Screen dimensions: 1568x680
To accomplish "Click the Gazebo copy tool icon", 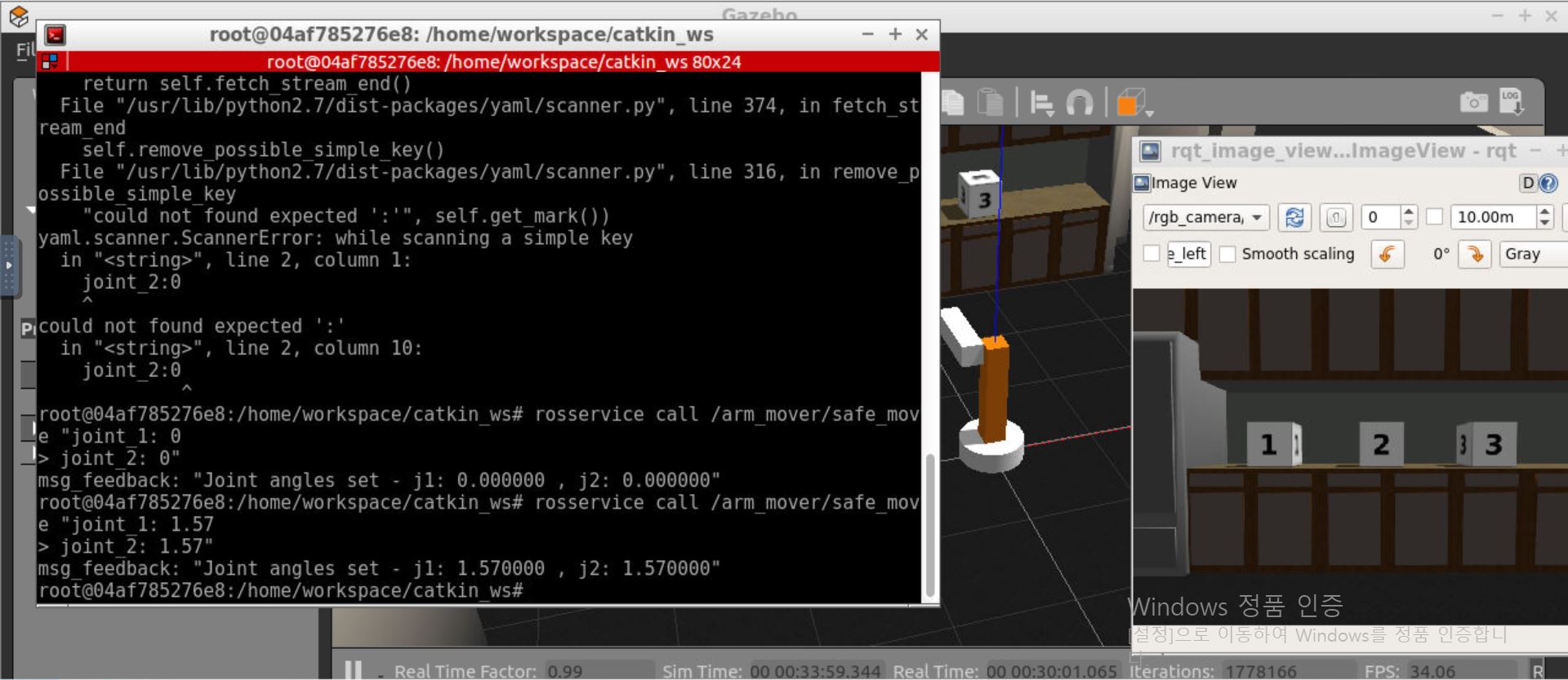I will tap(952, 103).
